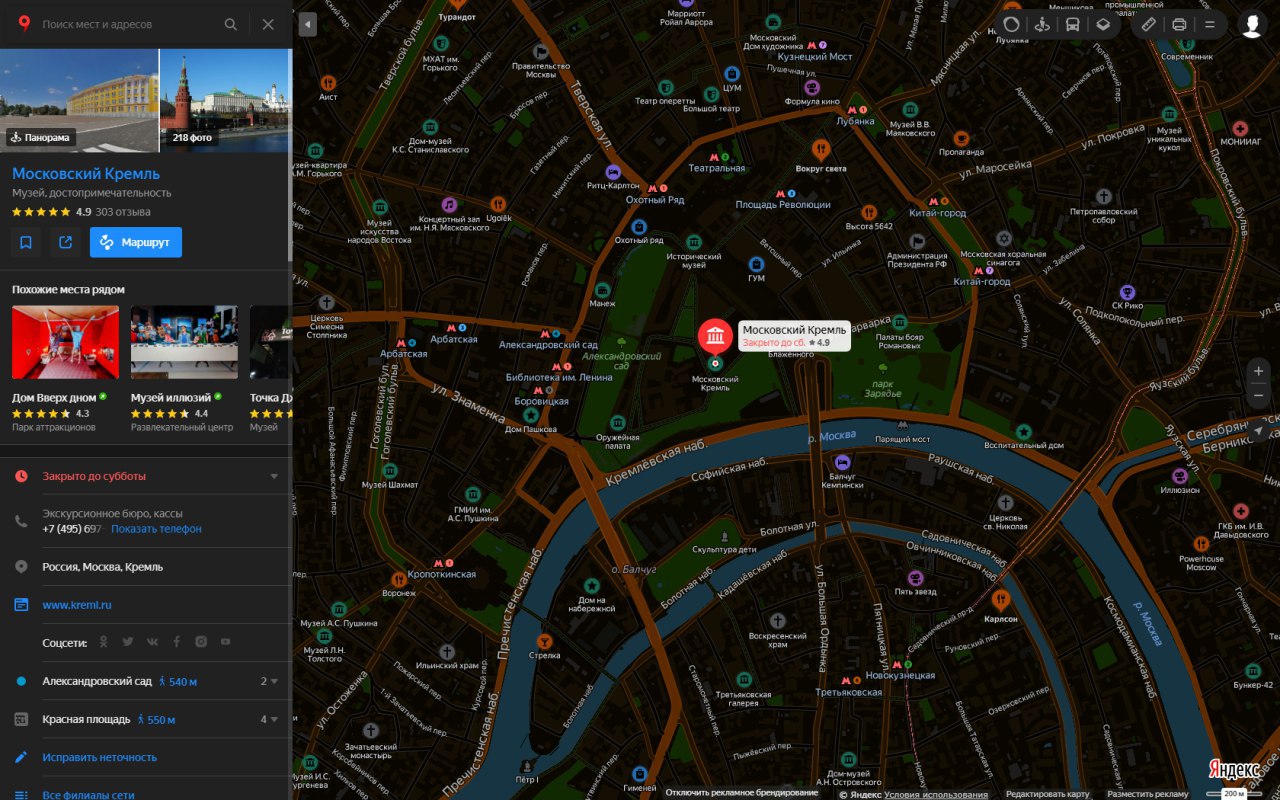The height and width of the screenshot is (800, 1280).
Task: Click Китай-город metro marker near синагога
Action: click(x=983, y=270)
